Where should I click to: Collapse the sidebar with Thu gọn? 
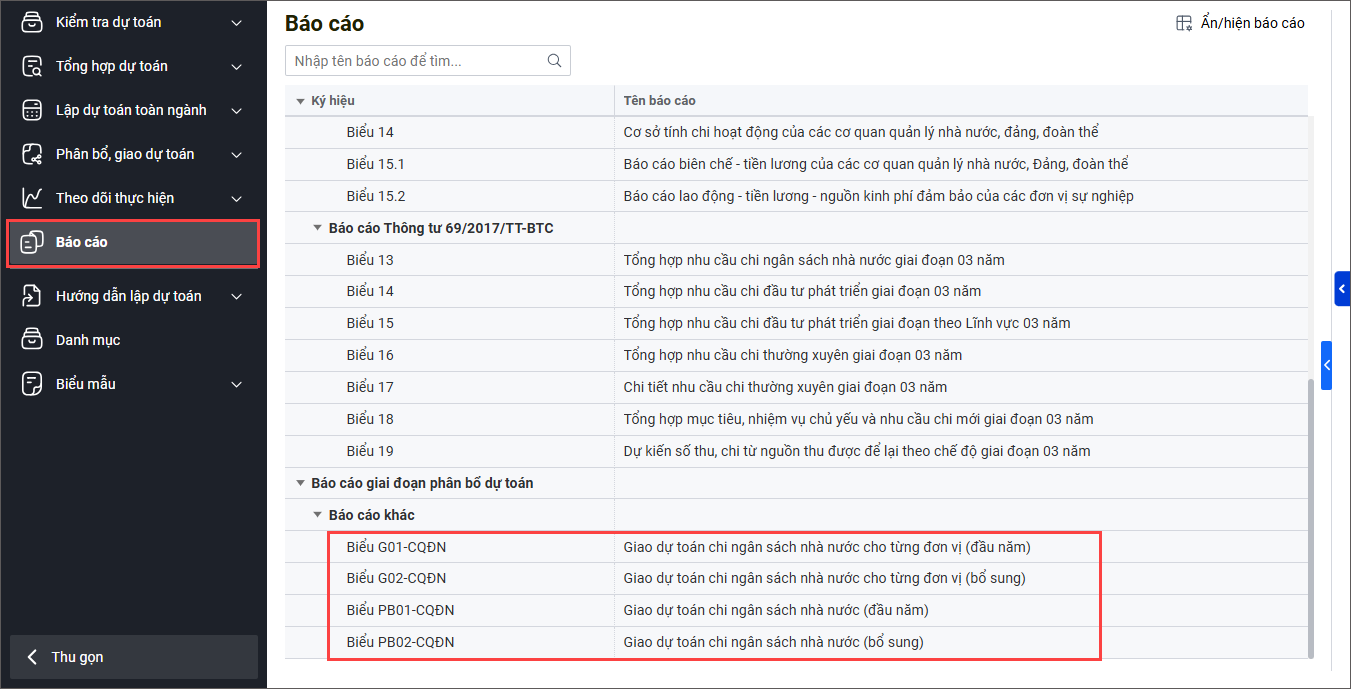133,657
